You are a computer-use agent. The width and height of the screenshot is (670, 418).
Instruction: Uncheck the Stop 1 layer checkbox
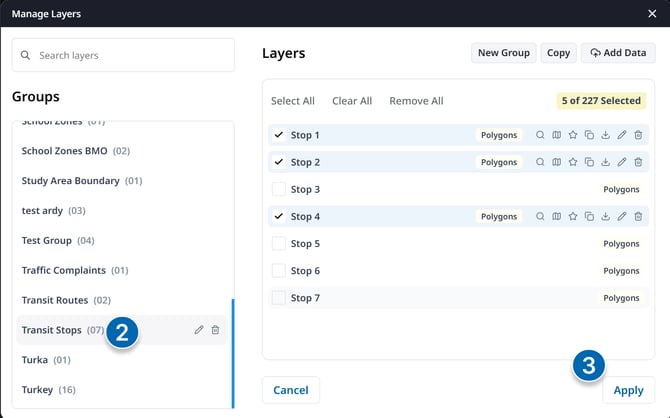[x=279, y=135]
